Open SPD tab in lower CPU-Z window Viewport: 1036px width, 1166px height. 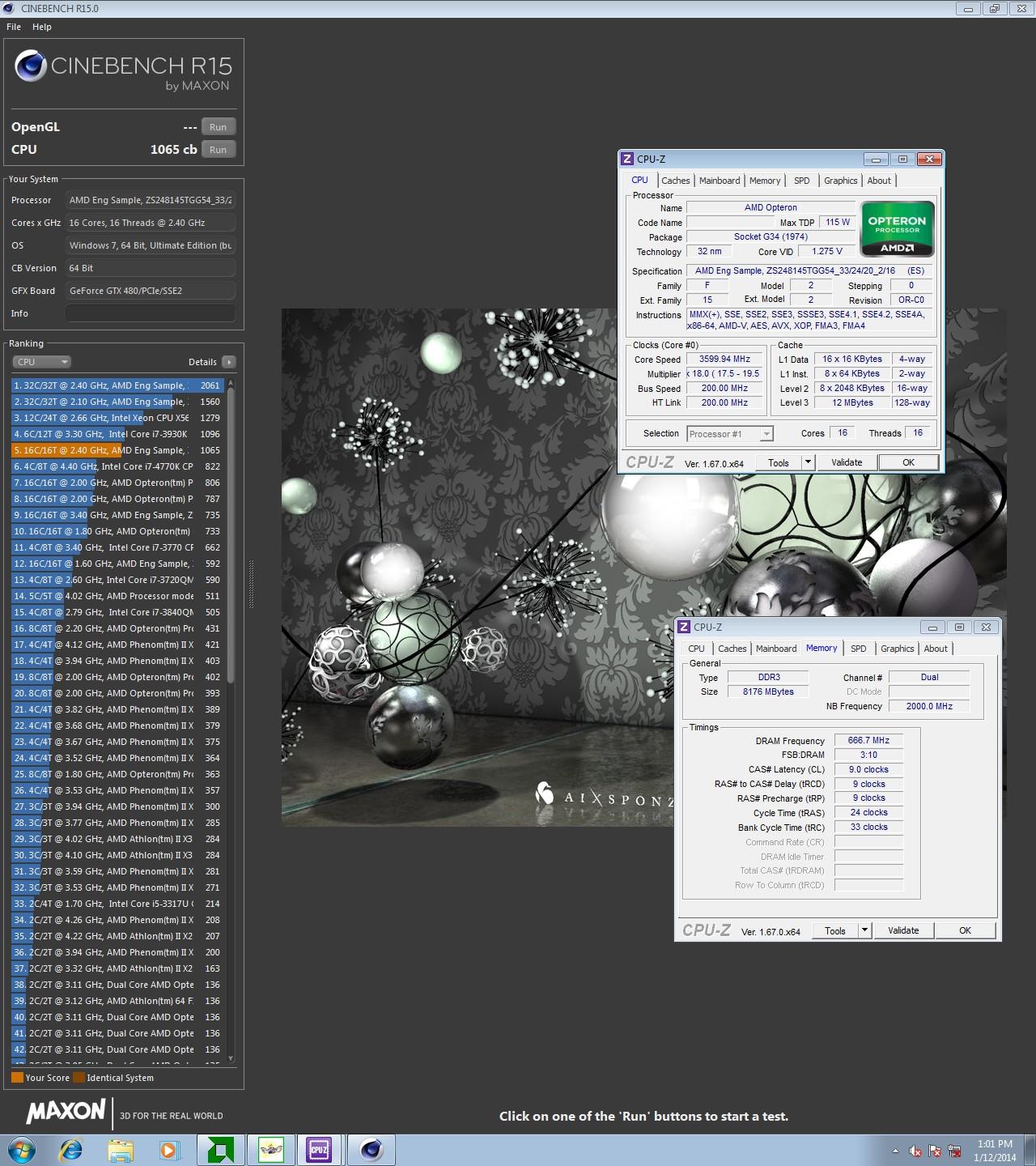pyautogui.click(x=859, y=649)
